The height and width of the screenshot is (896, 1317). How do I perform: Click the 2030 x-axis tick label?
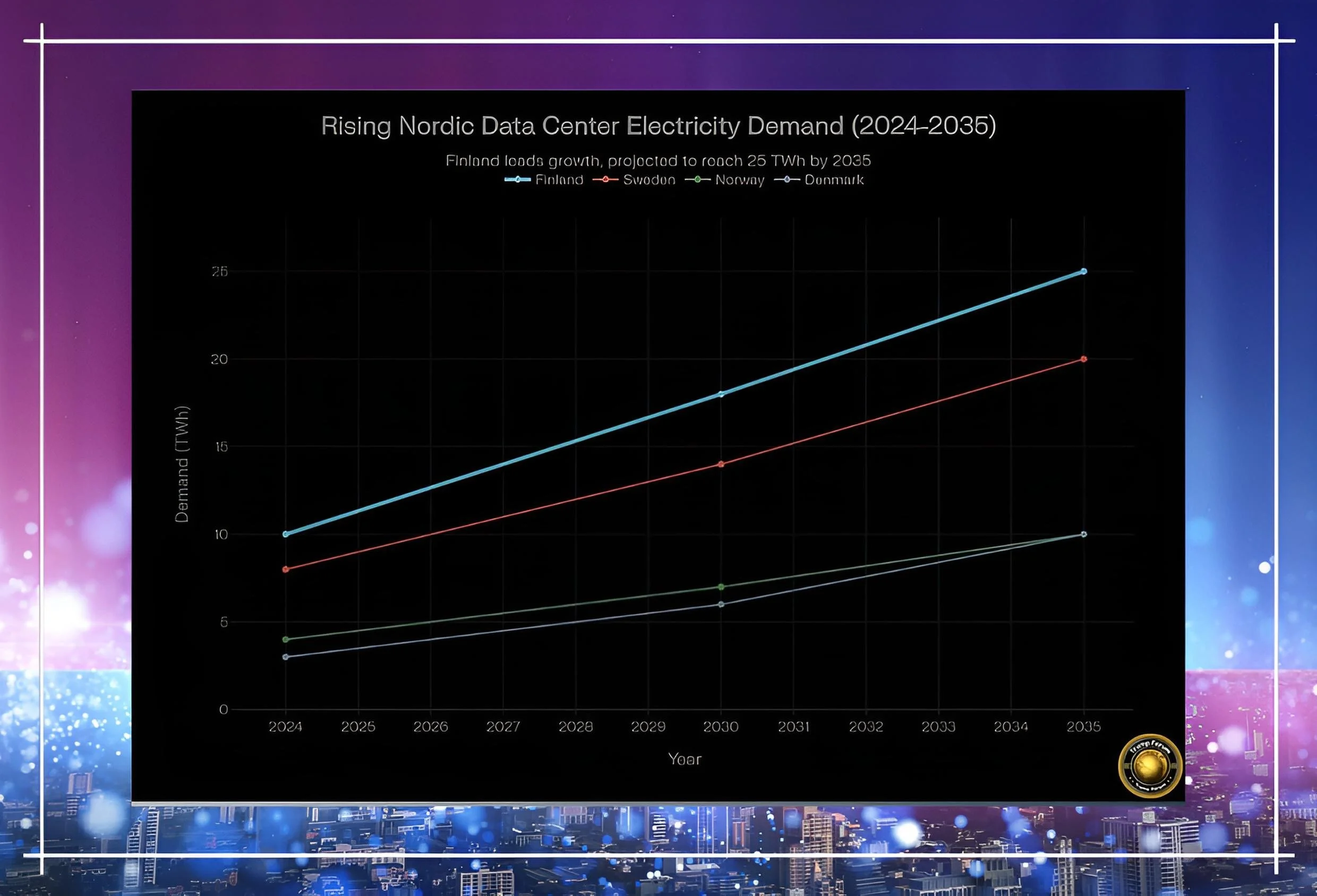click(x=721, y=727)
